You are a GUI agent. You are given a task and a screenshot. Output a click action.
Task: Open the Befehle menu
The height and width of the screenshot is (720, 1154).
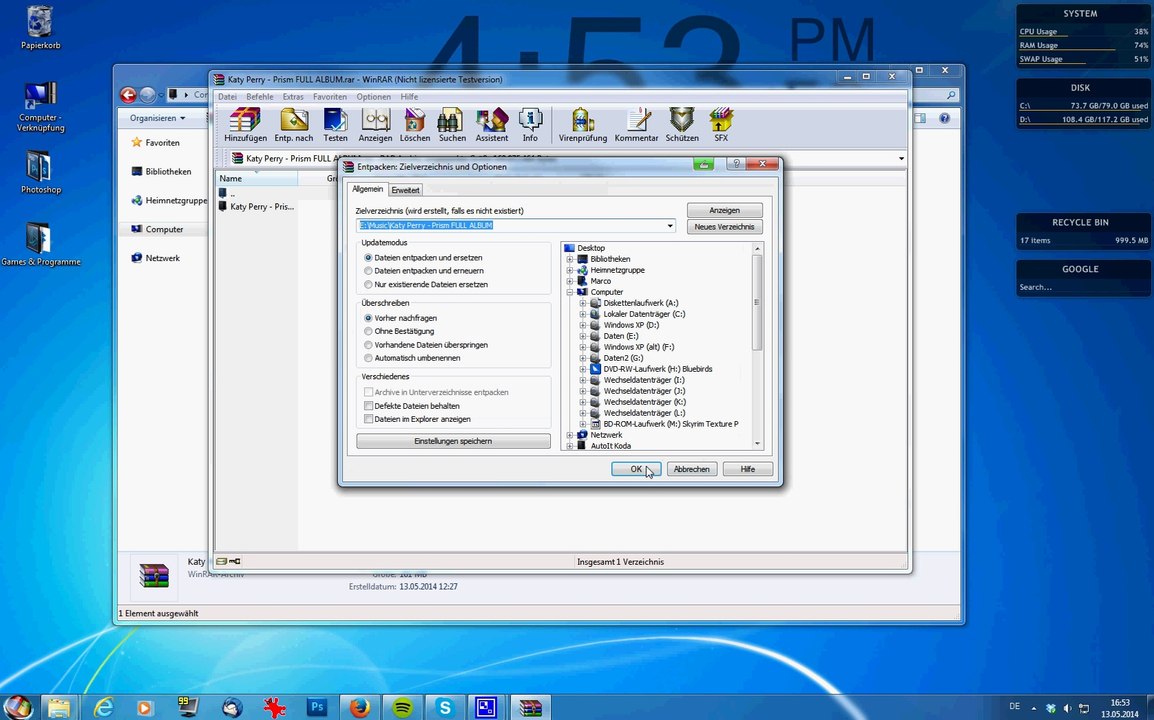point(259,97)
